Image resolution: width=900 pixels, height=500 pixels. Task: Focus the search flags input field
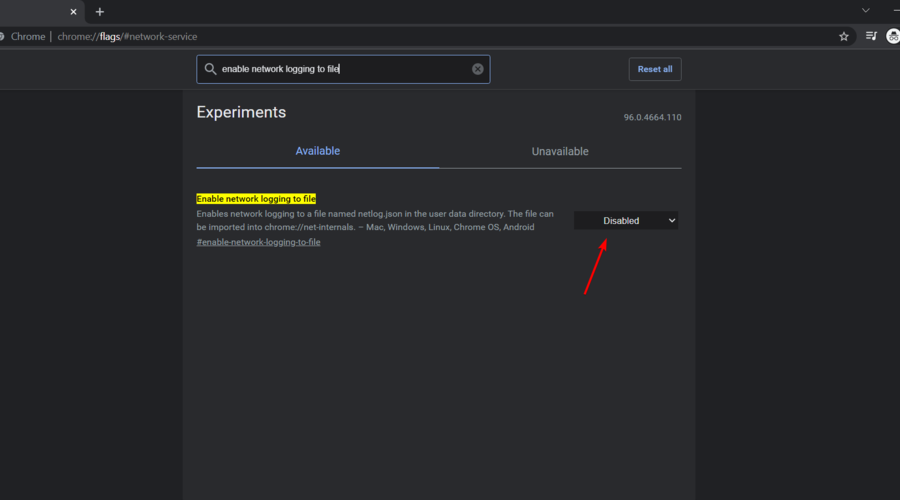pos(344,69)
